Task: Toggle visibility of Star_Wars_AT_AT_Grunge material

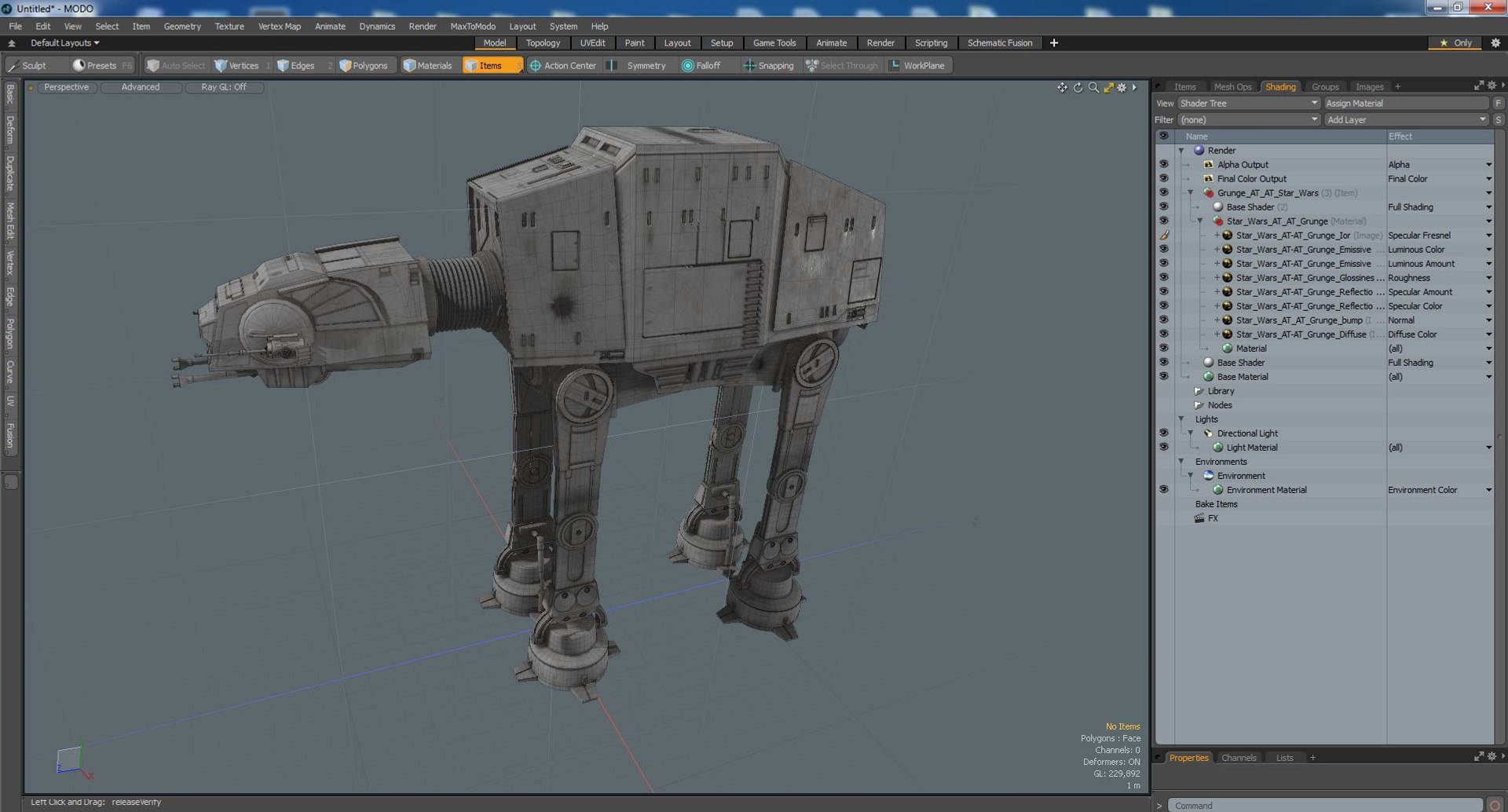Action: coord(1164,221)
